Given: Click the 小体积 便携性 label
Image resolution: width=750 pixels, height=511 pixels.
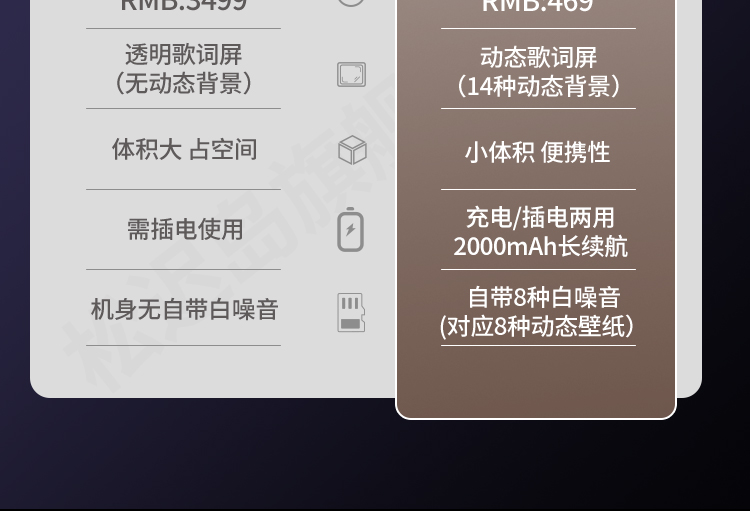Looking at the screenshot, I should pos(538,152).
